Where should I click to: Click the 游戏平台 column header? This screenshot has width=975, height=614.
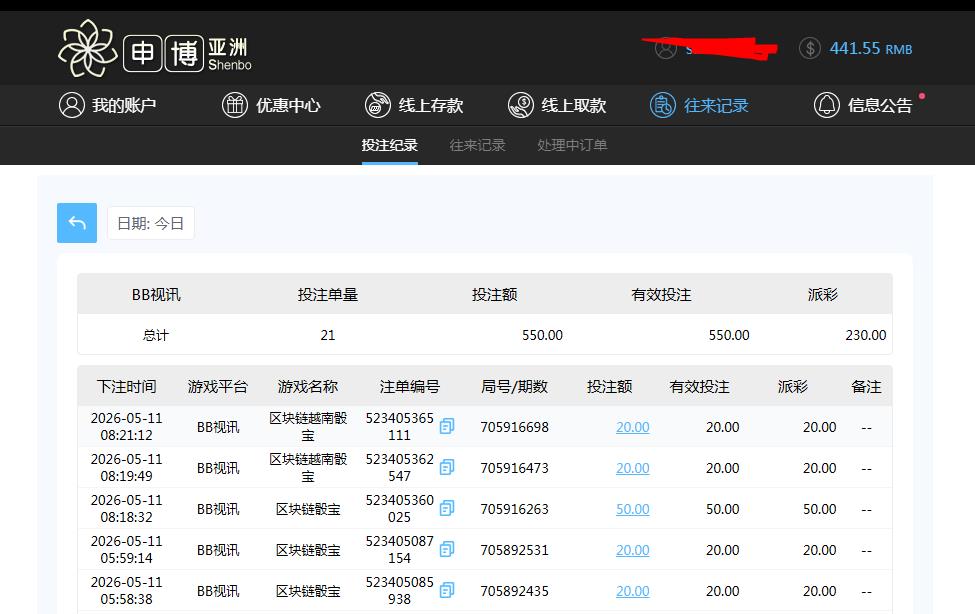pos(218,387)
